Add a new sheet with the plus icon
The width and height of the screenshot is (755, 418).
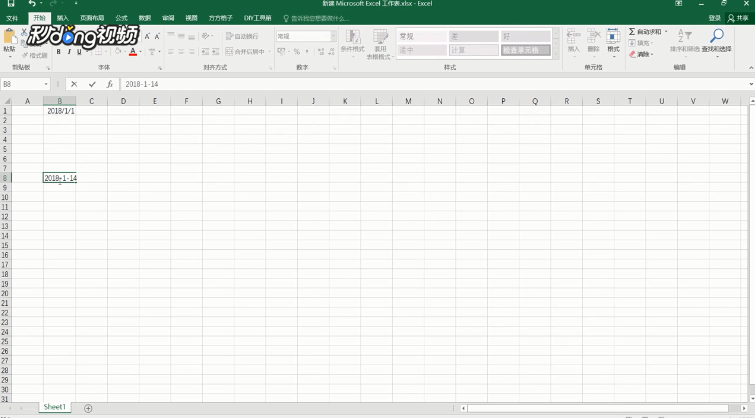tap(88, 408)
